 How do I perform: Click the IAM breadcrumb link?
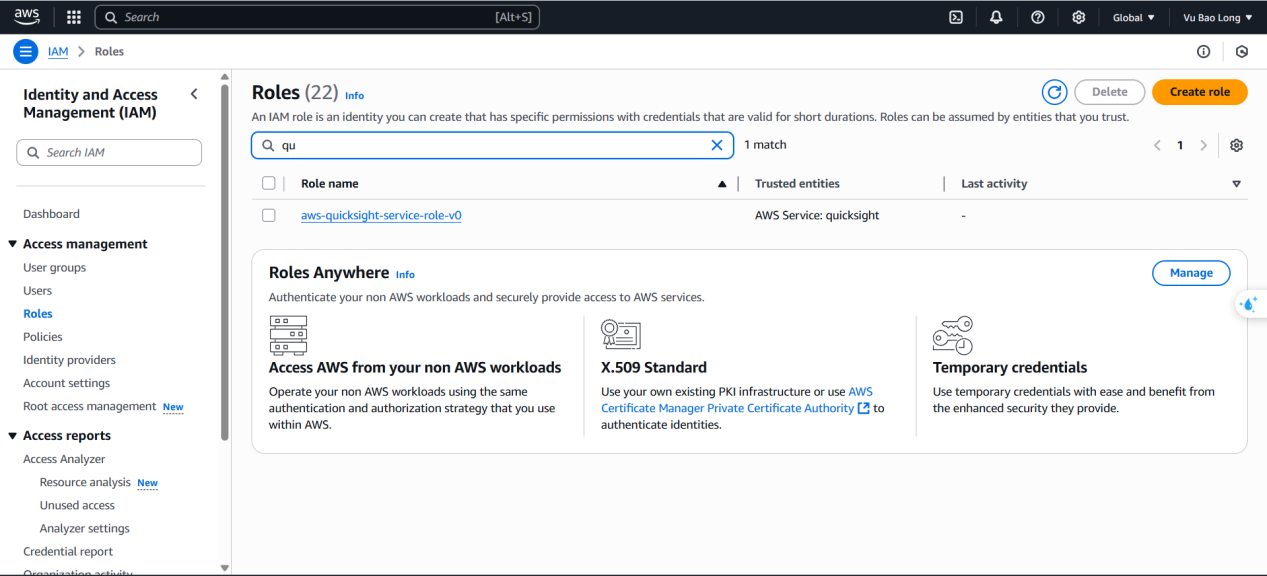click(58, 52)
